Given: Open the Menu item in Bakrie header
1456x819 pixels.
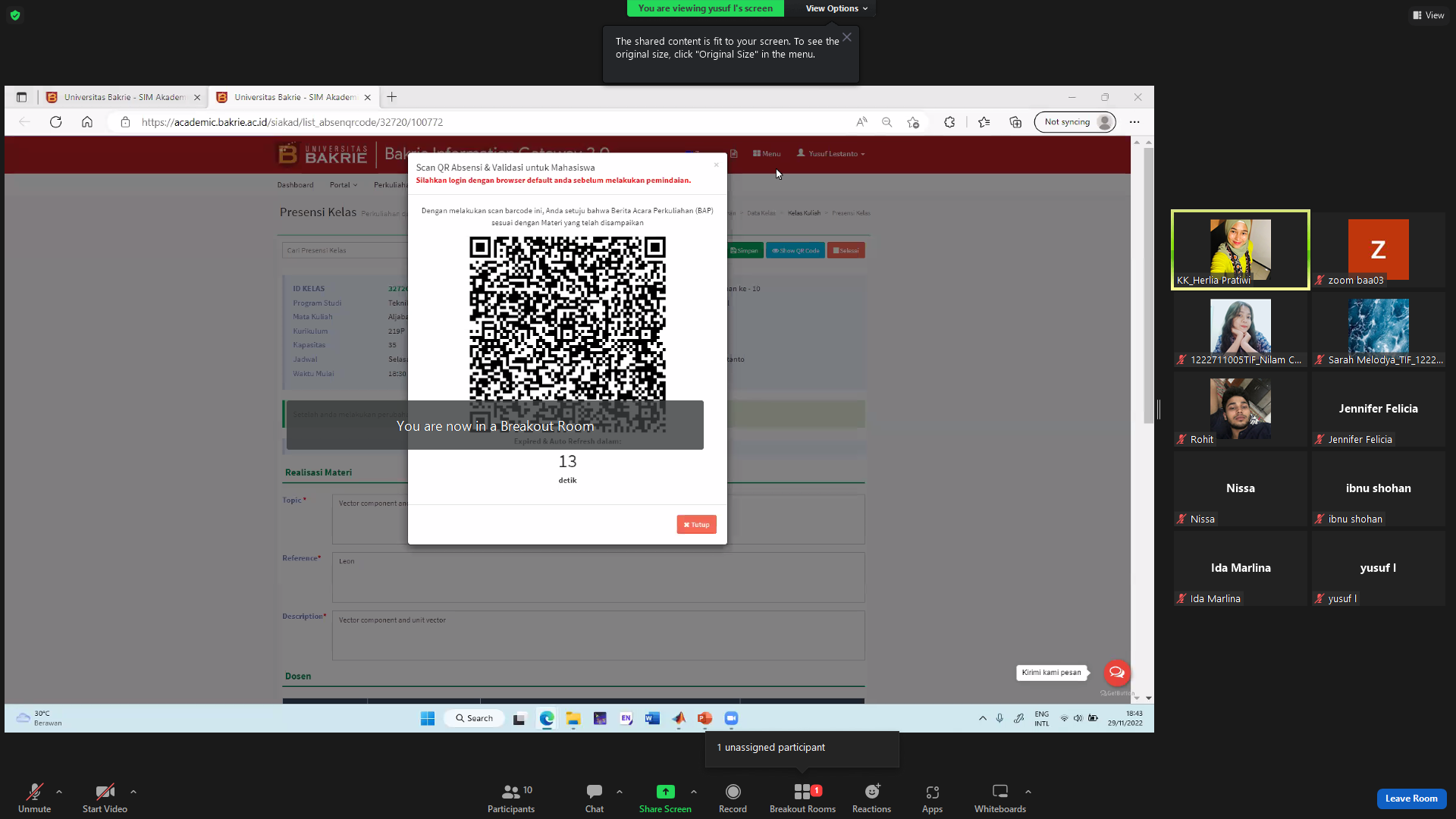Looking at the screenshot, I should click(x=767, y=154).
